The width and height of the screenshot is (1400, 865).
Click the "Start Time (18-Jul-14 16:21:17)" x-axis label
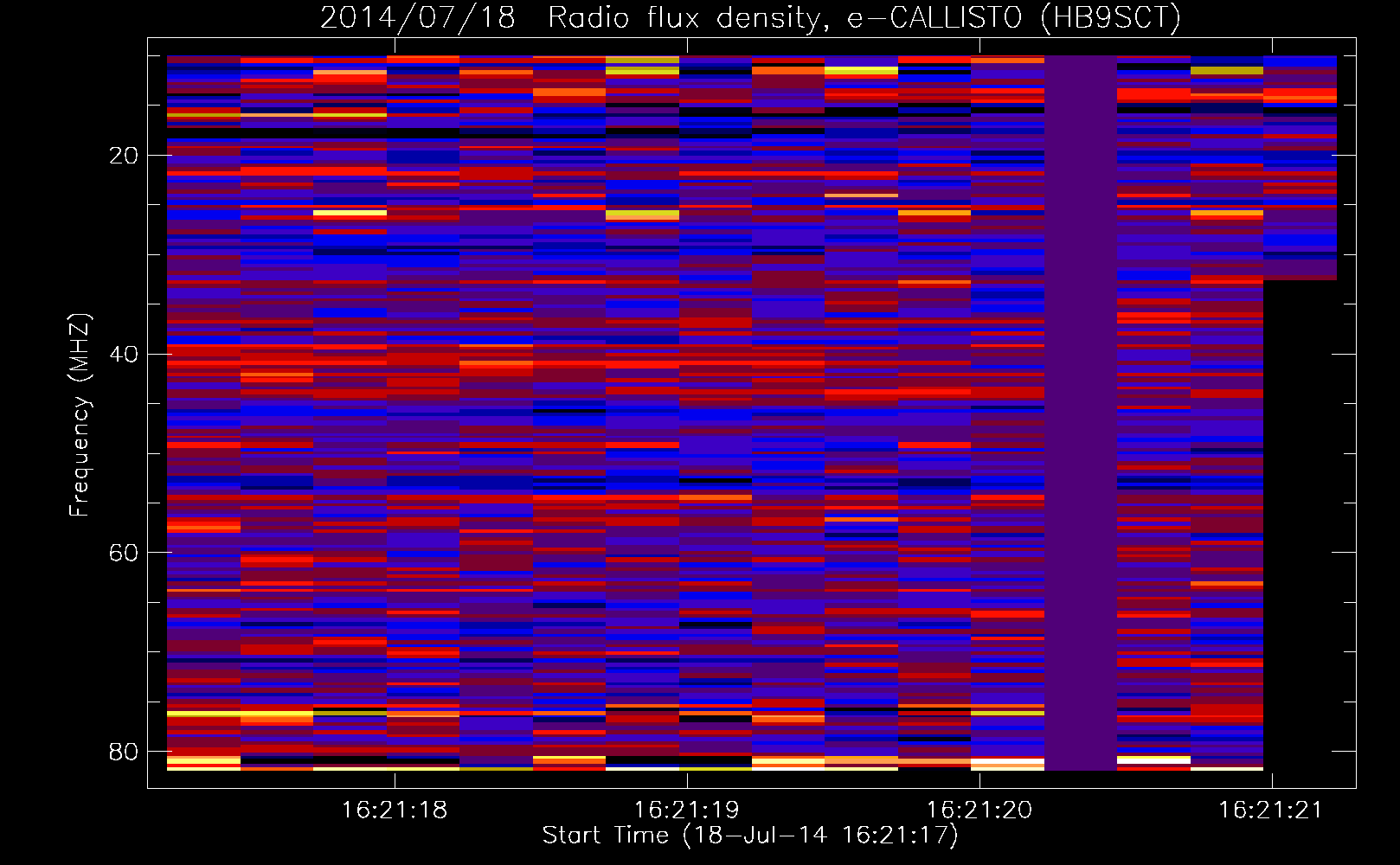(750, 836)
